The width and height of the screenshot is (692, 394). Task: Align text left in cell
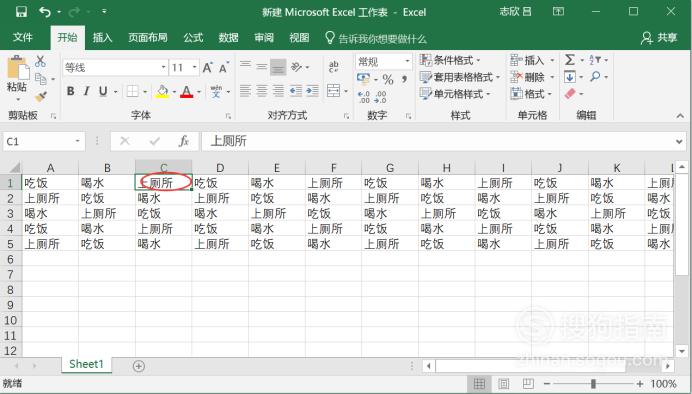tap(245, 91)
